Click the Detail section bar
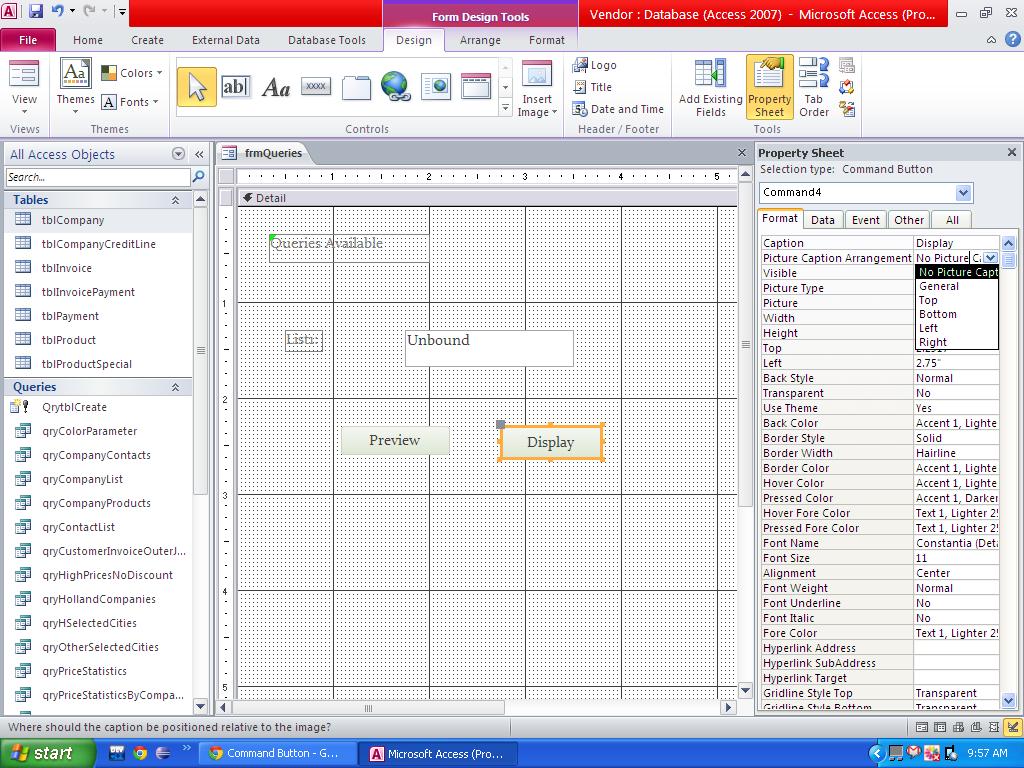 click(487, 198)
